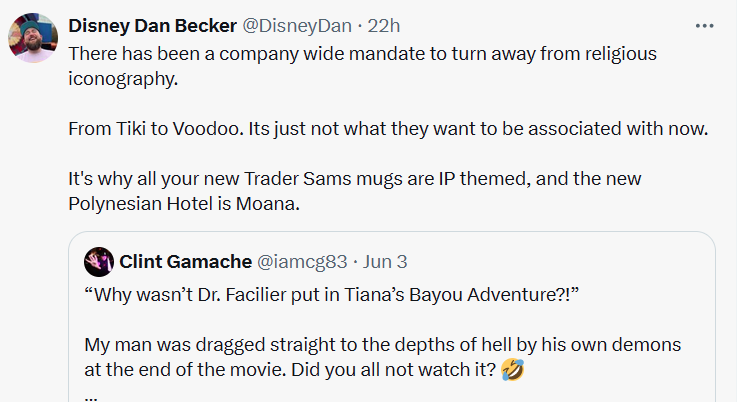Image resolution: width=750 pixels, height=402 pixels.
Task: Click 'Polynesian Hotel is Moana' line
Action: coord(184,204)
